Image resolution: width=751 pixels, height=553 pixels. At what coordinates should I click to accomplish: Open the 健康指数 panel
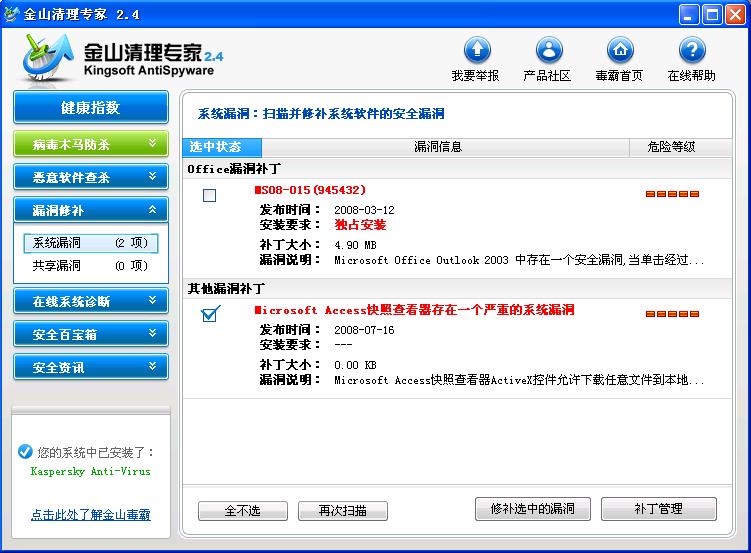(91, 107)
